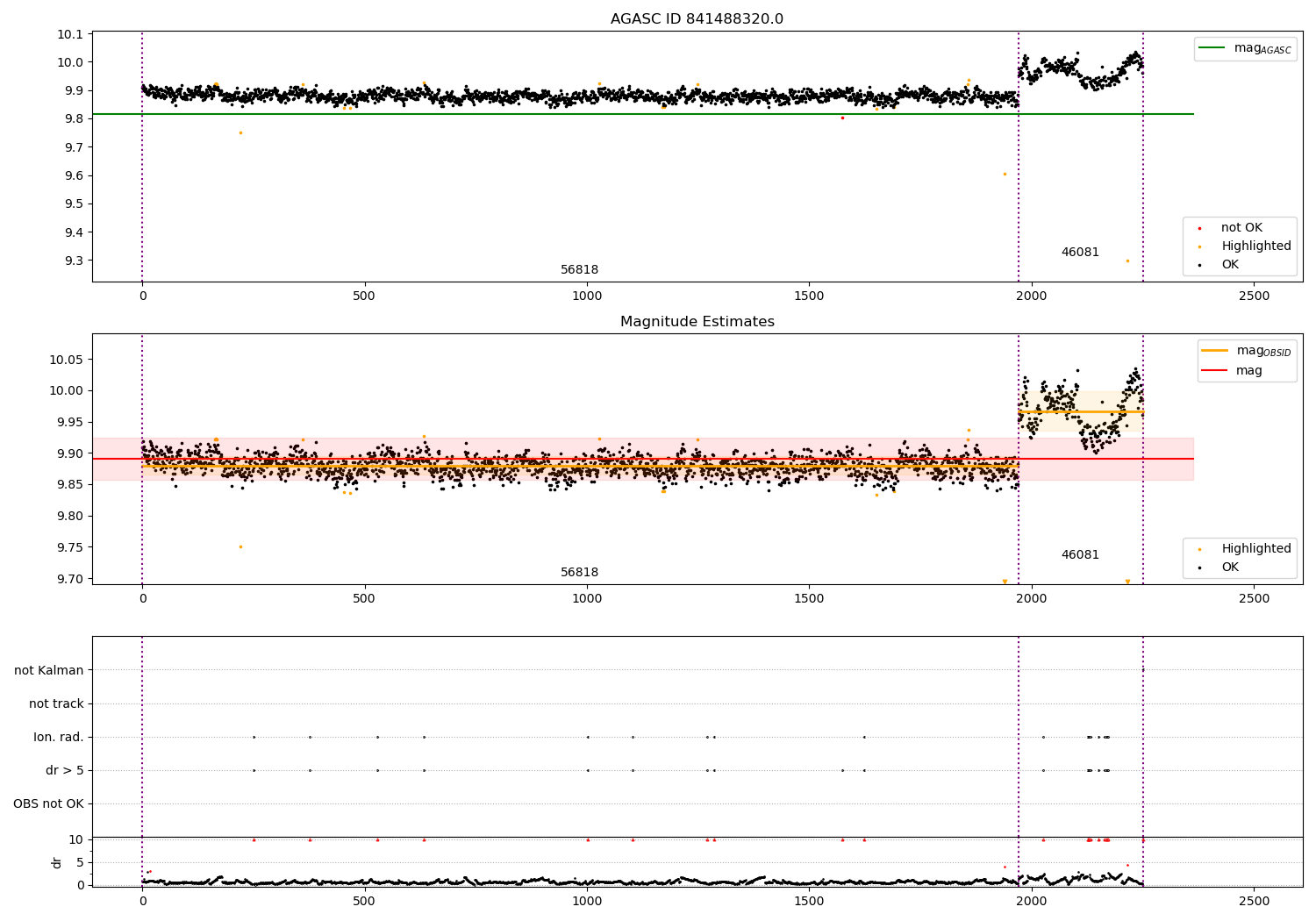Click the orange outlier at 9.75 in the middle plot

pyautogui.click(x=240, y=546)
